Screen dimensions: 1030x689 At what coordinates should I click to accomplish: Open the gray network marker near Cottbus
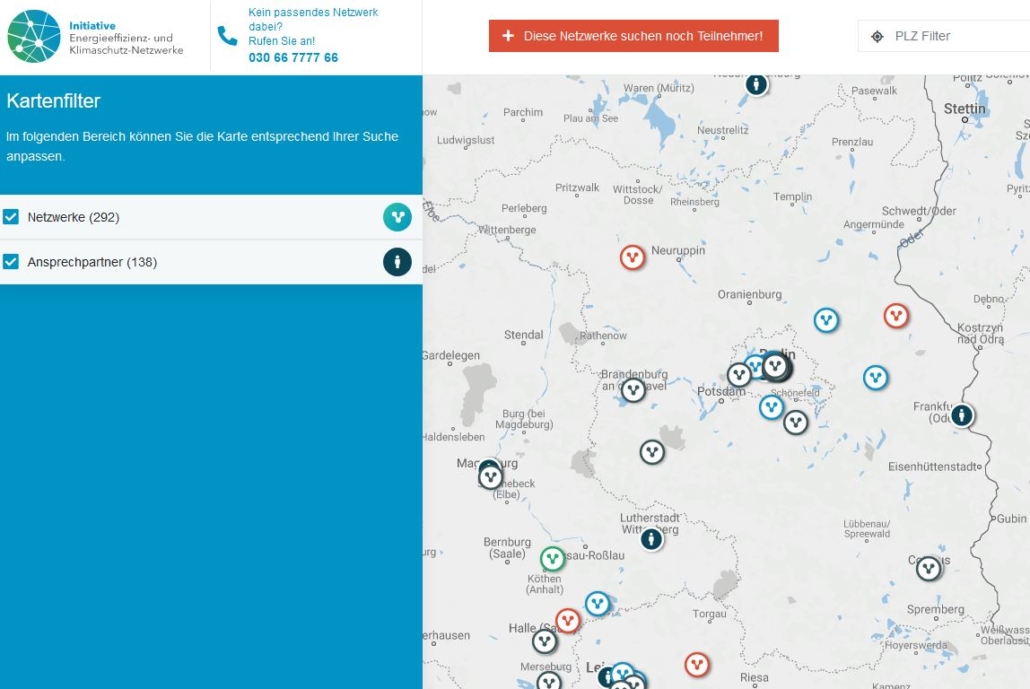pyautogui.click(x=929, y=568)
